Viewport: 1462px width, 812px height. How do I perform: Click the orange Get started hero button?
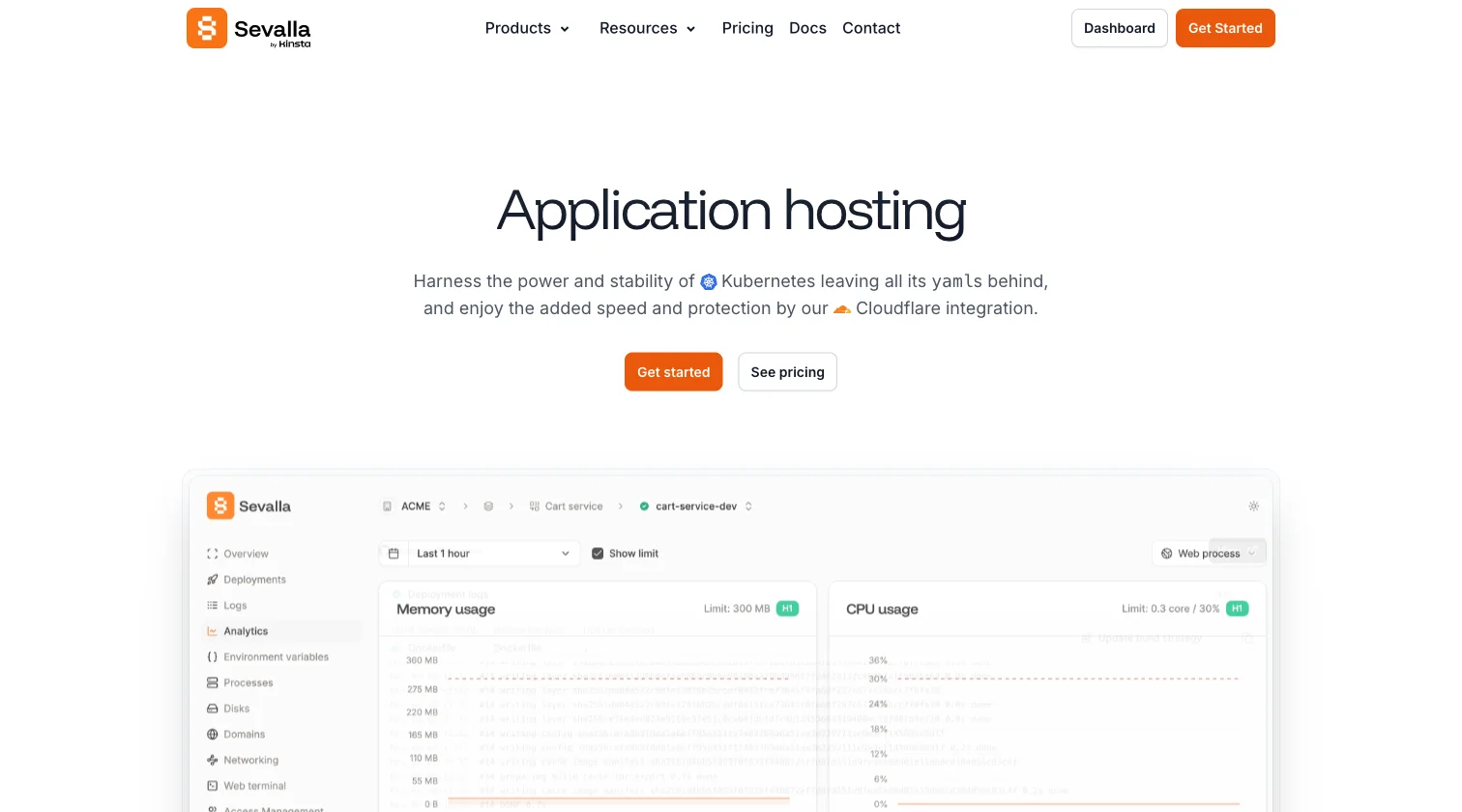(x=674, y=372)
